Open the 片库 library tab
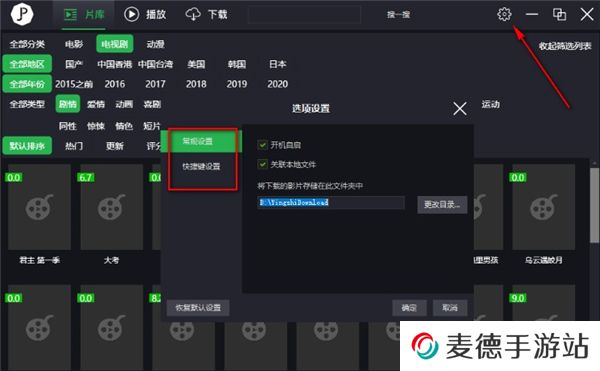Image resolution: width=600 pixels, height=371 pixels. click(84, 15)
